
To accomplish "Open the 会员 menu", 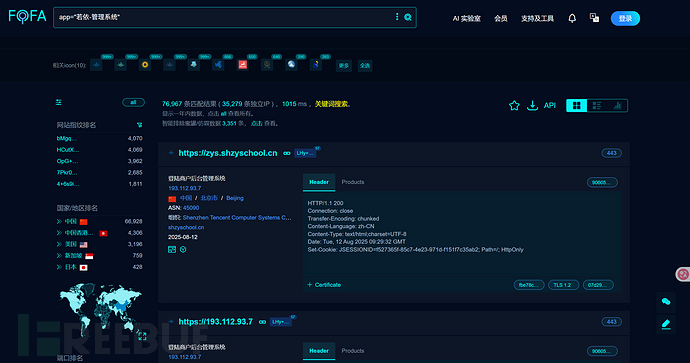I will click(x=501, y=18).
